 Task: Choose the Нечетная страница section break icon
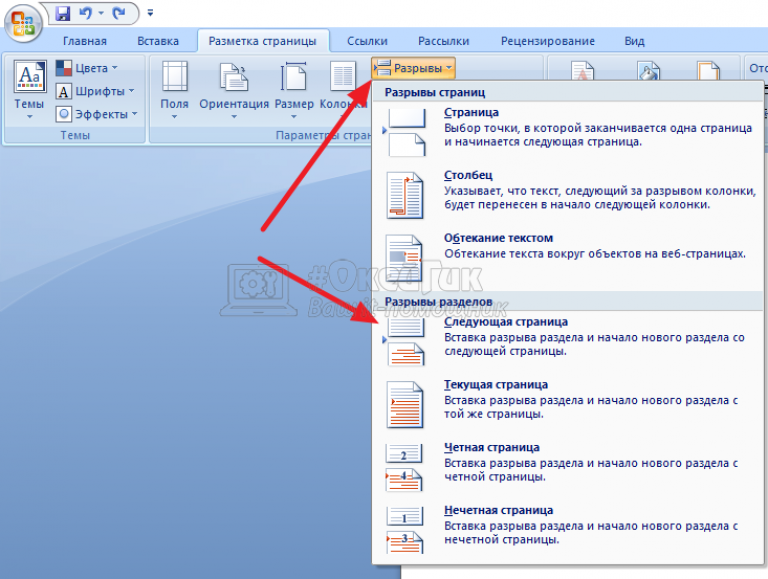[x=405, y=530]
